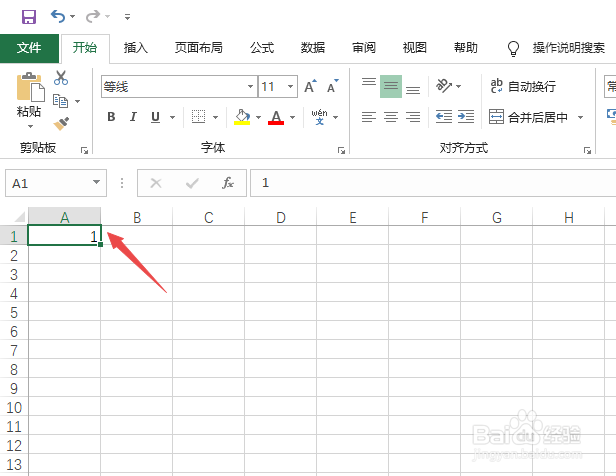Viewport: 616px width, 476px height.
Task: Open the fill color palette dropdown arrow
Action: pyautogui.click(x=258, y=117)
